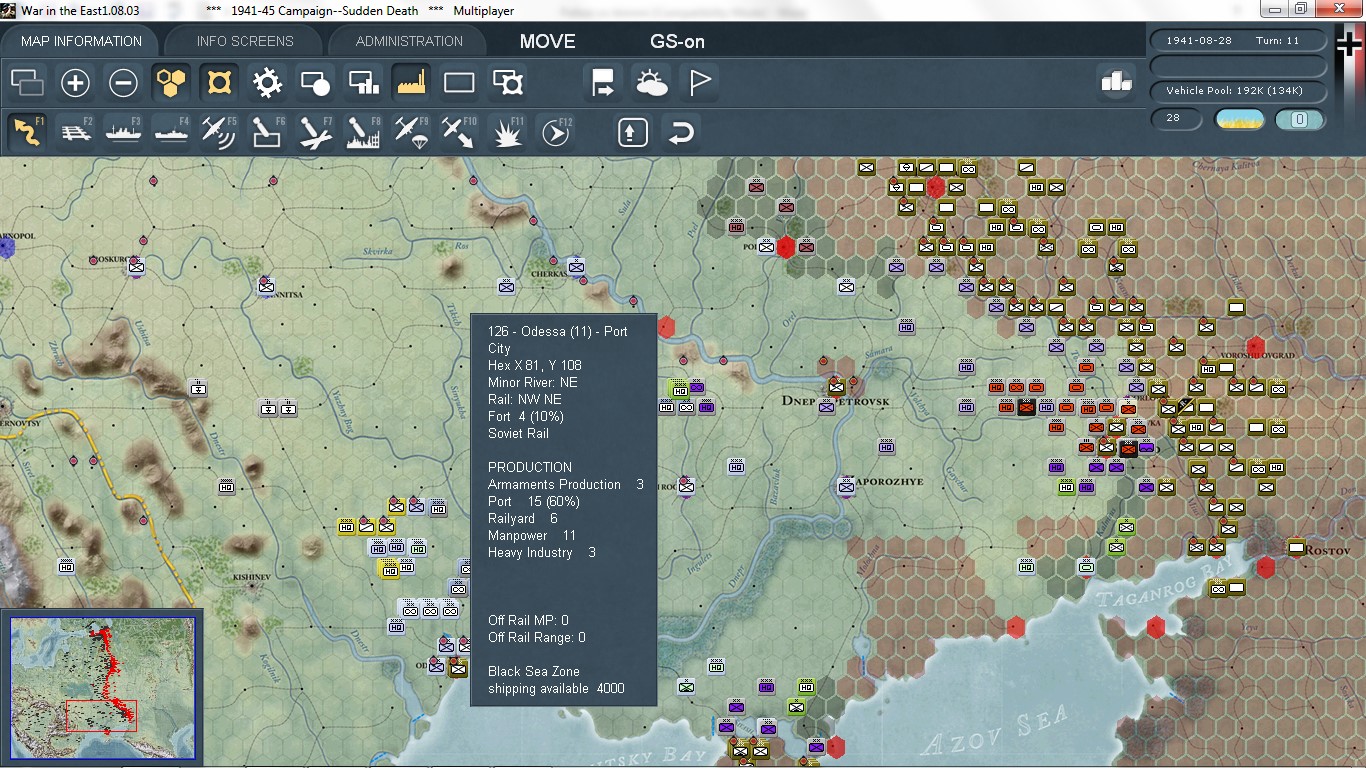Activate the F11 explosion attack mode
This screenshot has width=1366, height=768.
point(507,132)
